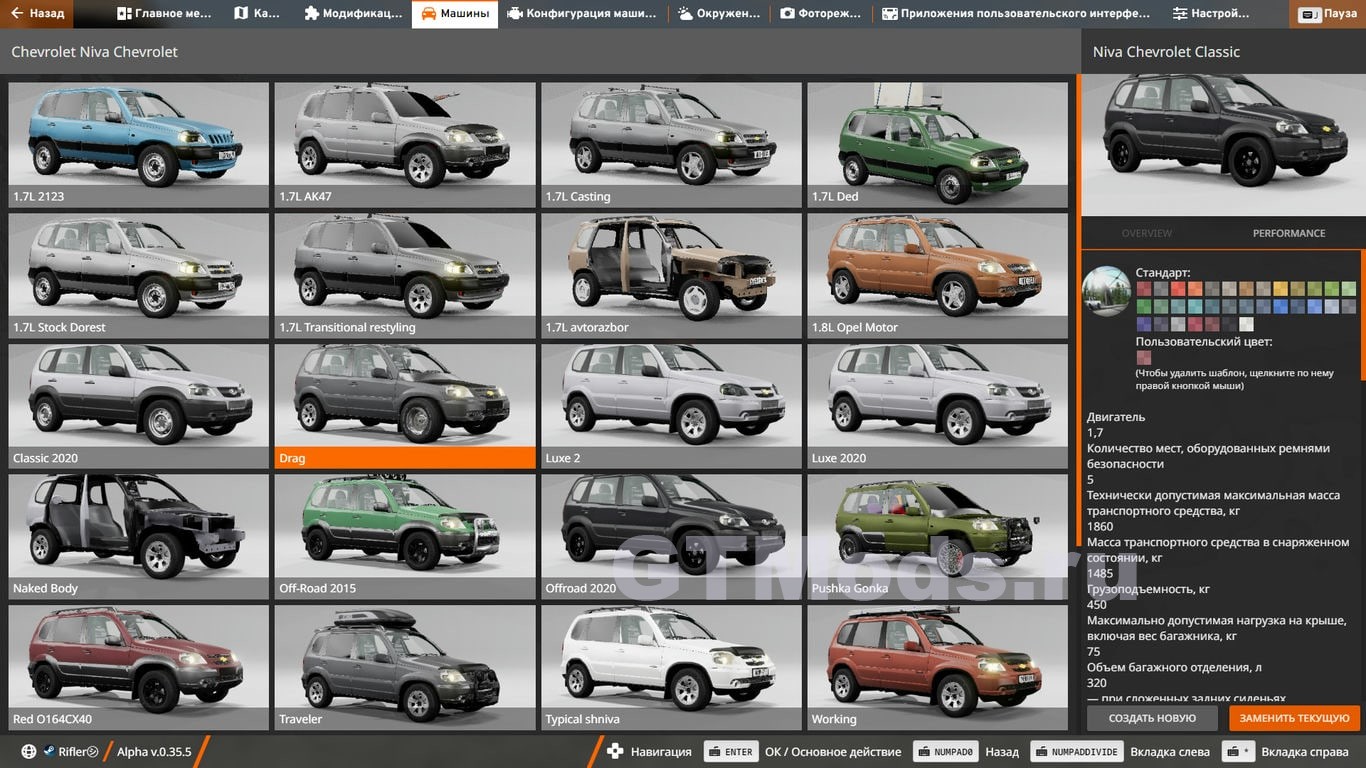The width and height of the screenshot is (1366, 768).
Task: Click the Заменить текущую button
Action: (1294, 718)
